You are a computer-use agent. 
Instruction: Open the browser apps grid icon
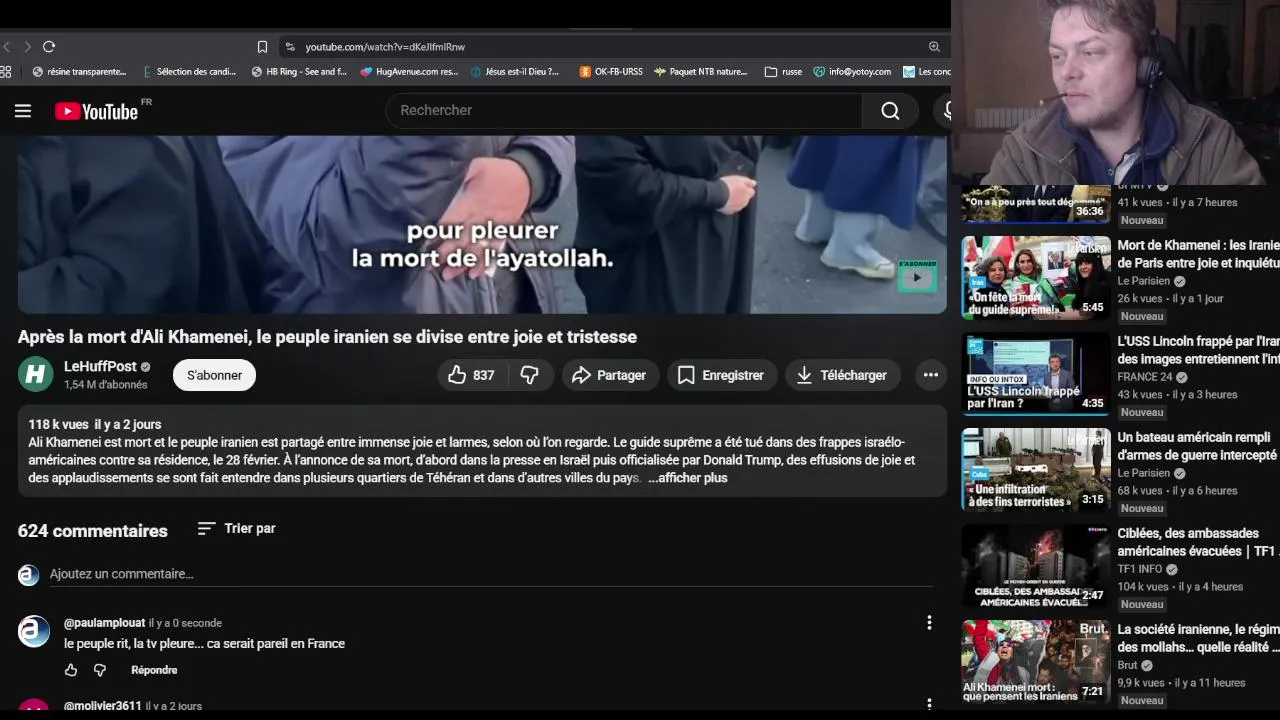6,72
